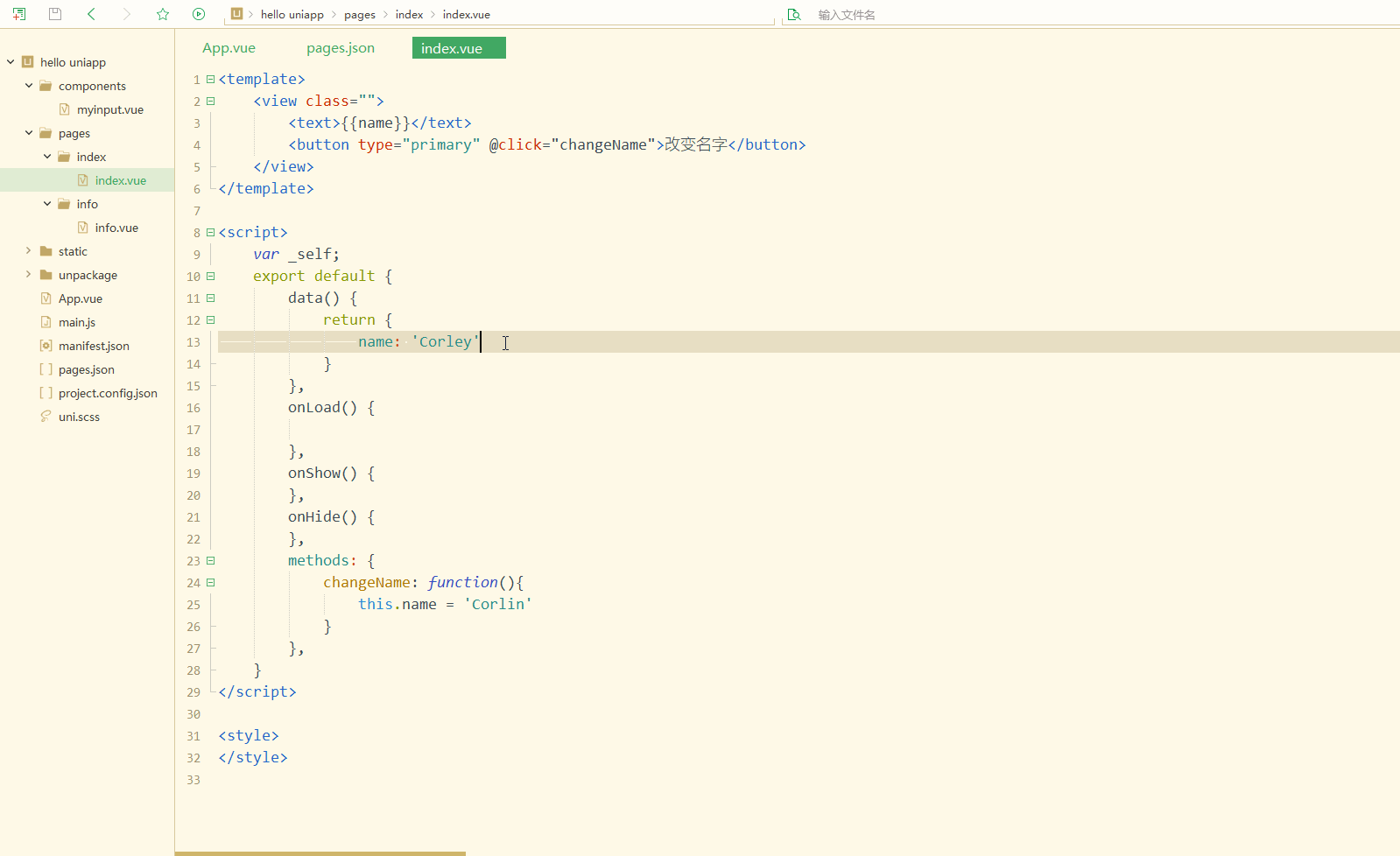The image size is (1400, 856).
Task: Fold the script block at line 8
Action: (210, 232)
